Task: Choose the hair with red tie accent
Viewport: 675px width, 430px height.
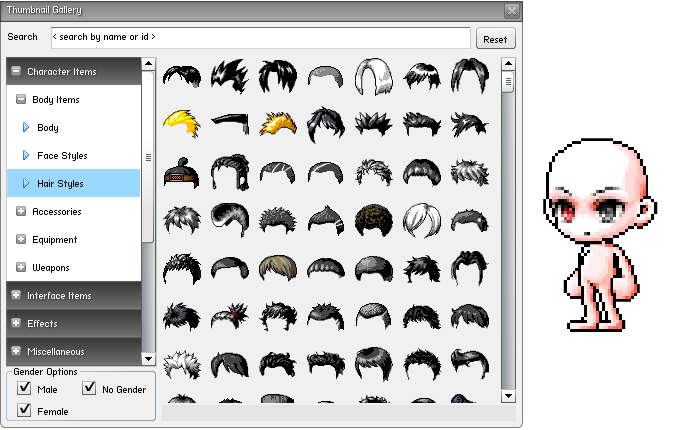Action: [x=230, y=316]
